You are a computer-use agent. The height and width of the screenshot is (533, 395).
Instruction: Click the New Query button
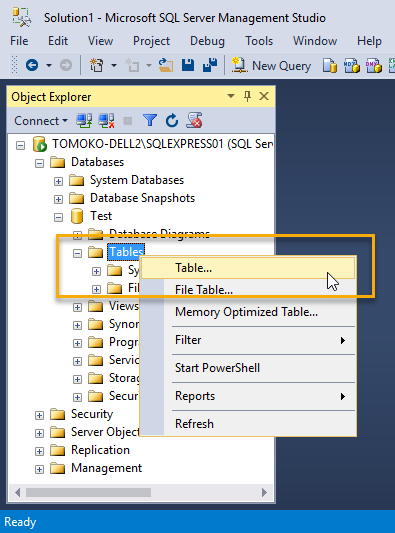click(271, 65)
